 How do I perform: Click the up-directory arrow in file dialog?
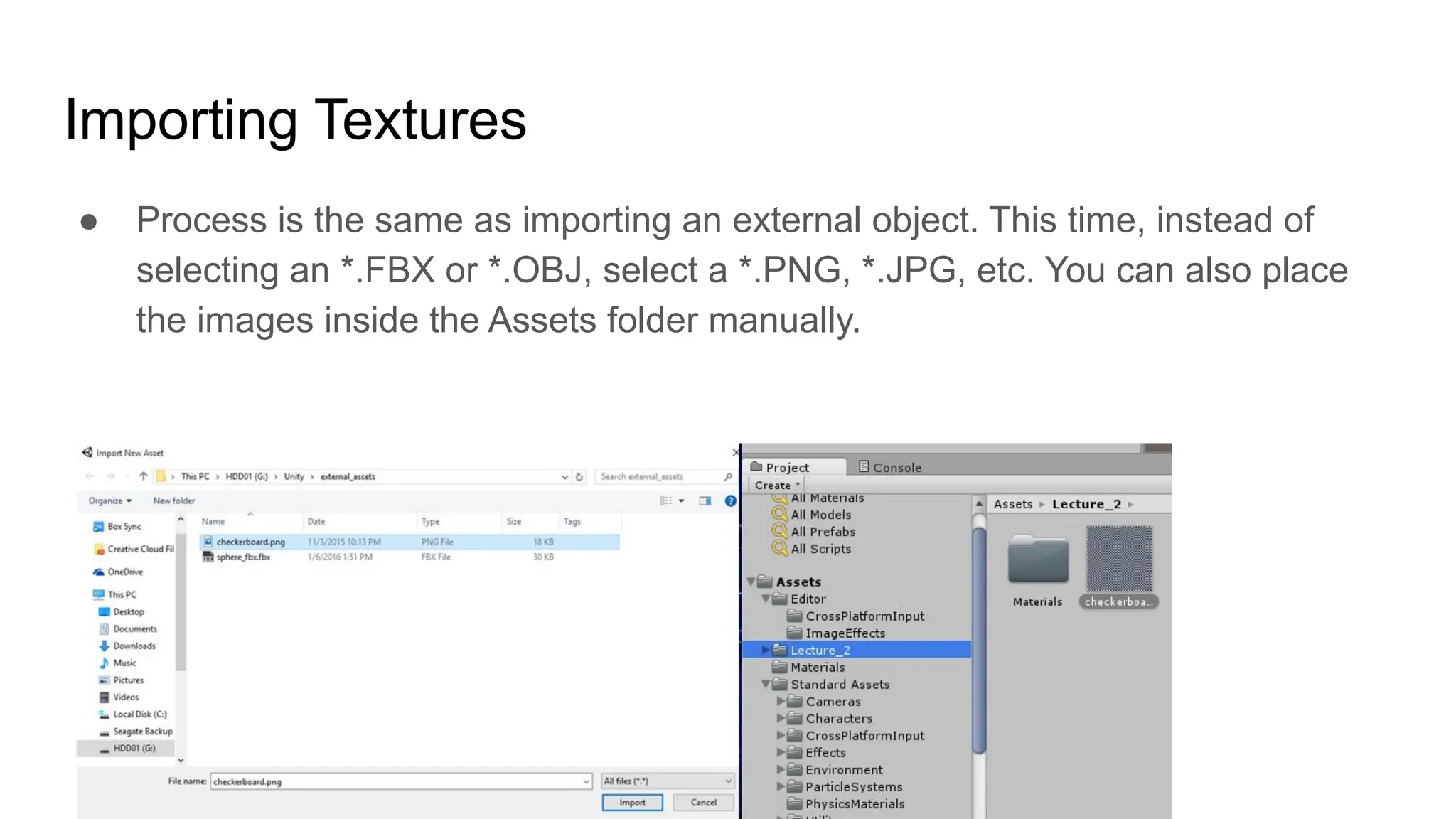point(144,476)
